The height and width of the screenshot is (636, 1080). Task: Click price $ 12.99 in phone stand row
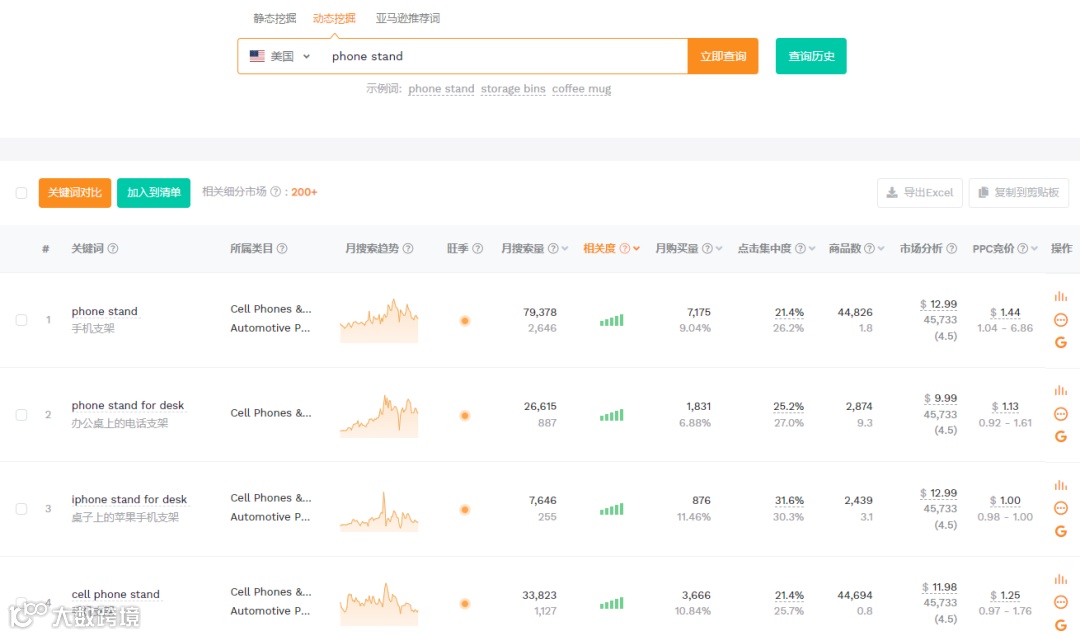click(938, 304)
